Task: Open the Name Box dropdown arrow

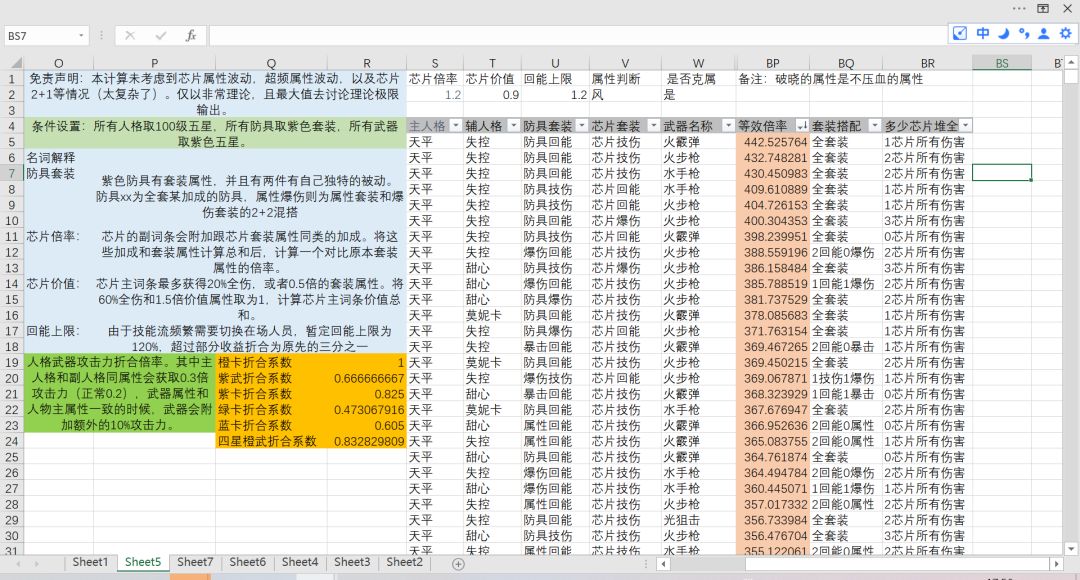Action: click(x=81, y=35)
